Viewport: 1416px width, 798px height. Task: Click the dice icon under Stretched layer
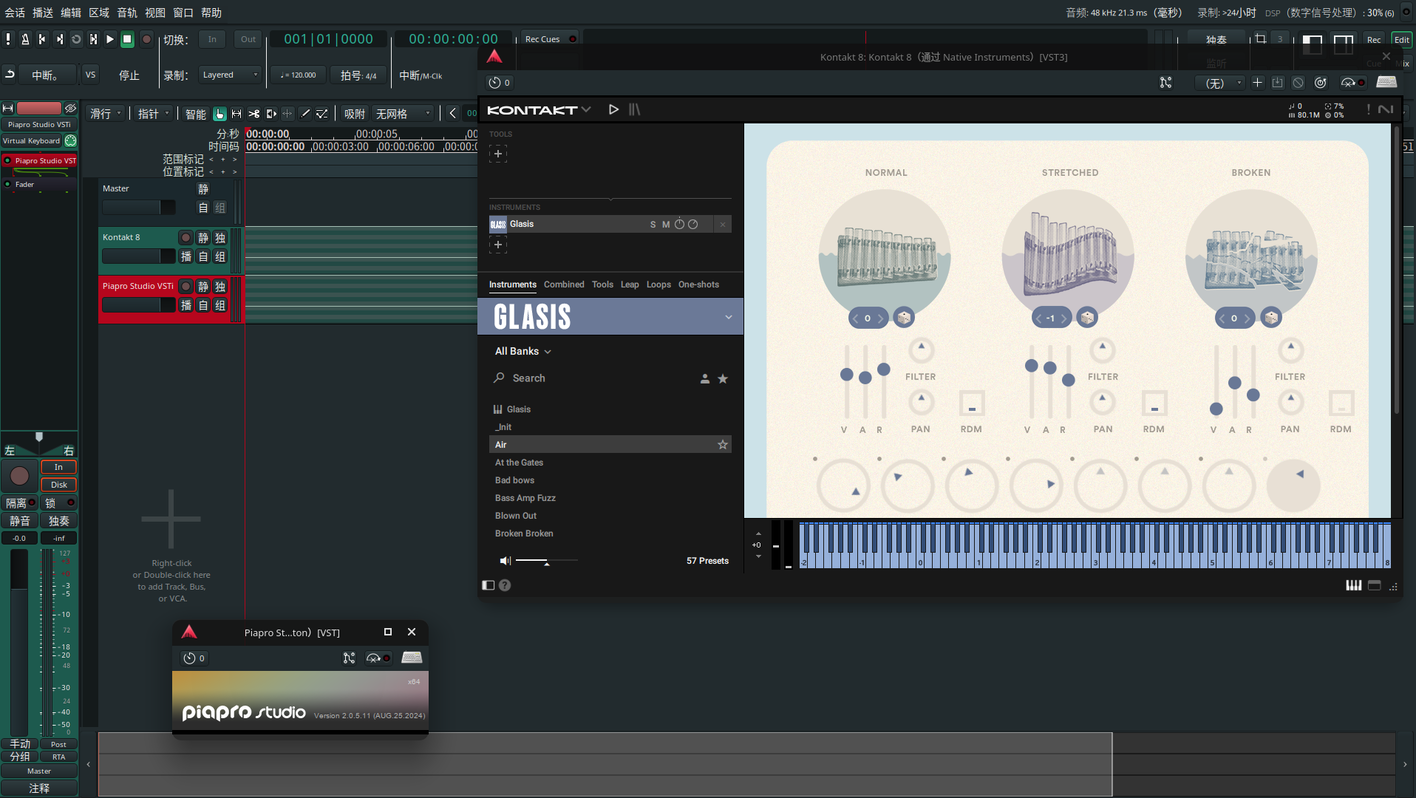[x=1087, y=318]
